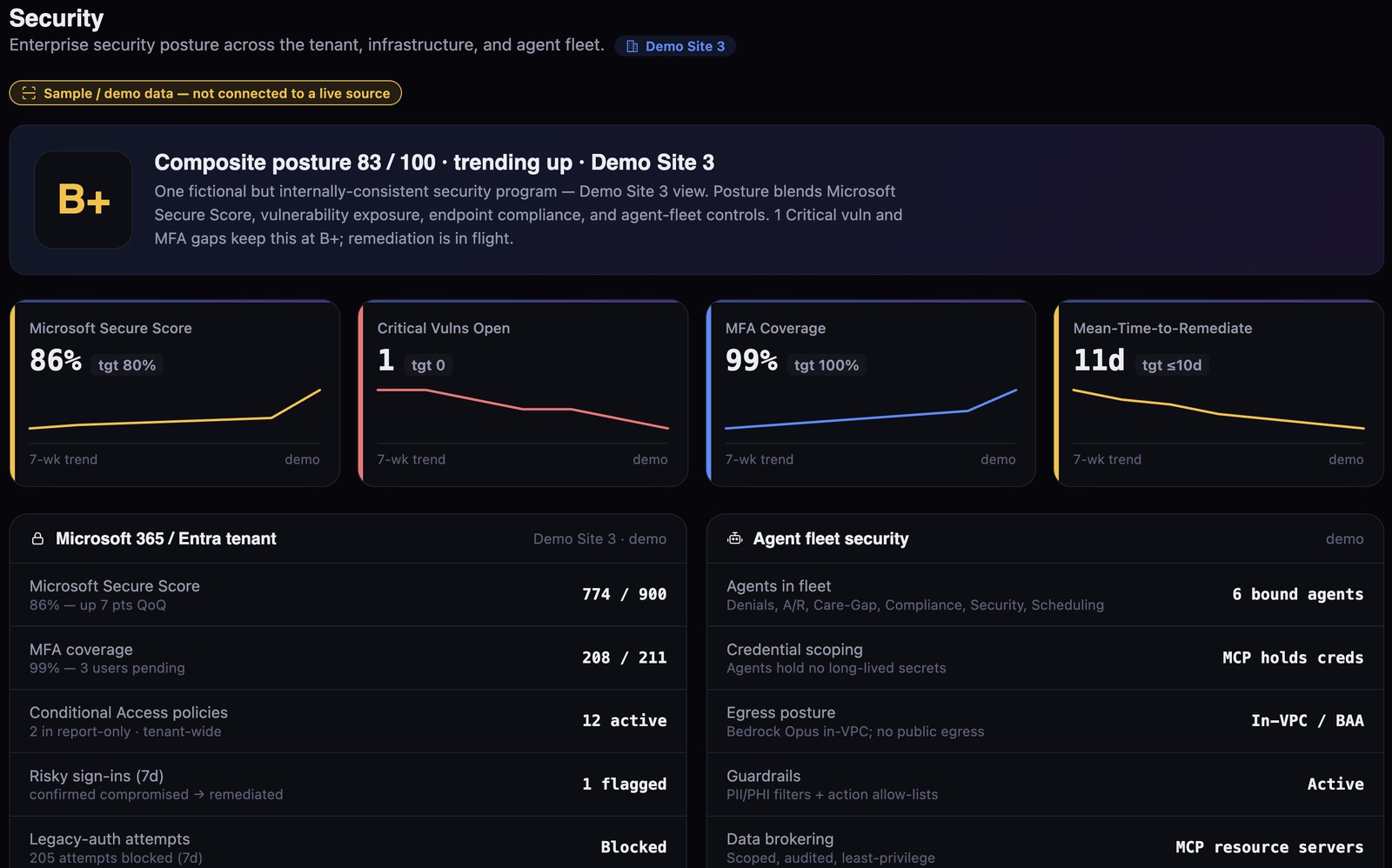Open the Mean-Time-to-Remediate card title
This screenshot has width=1392, height=868.
coord(1162,328)
